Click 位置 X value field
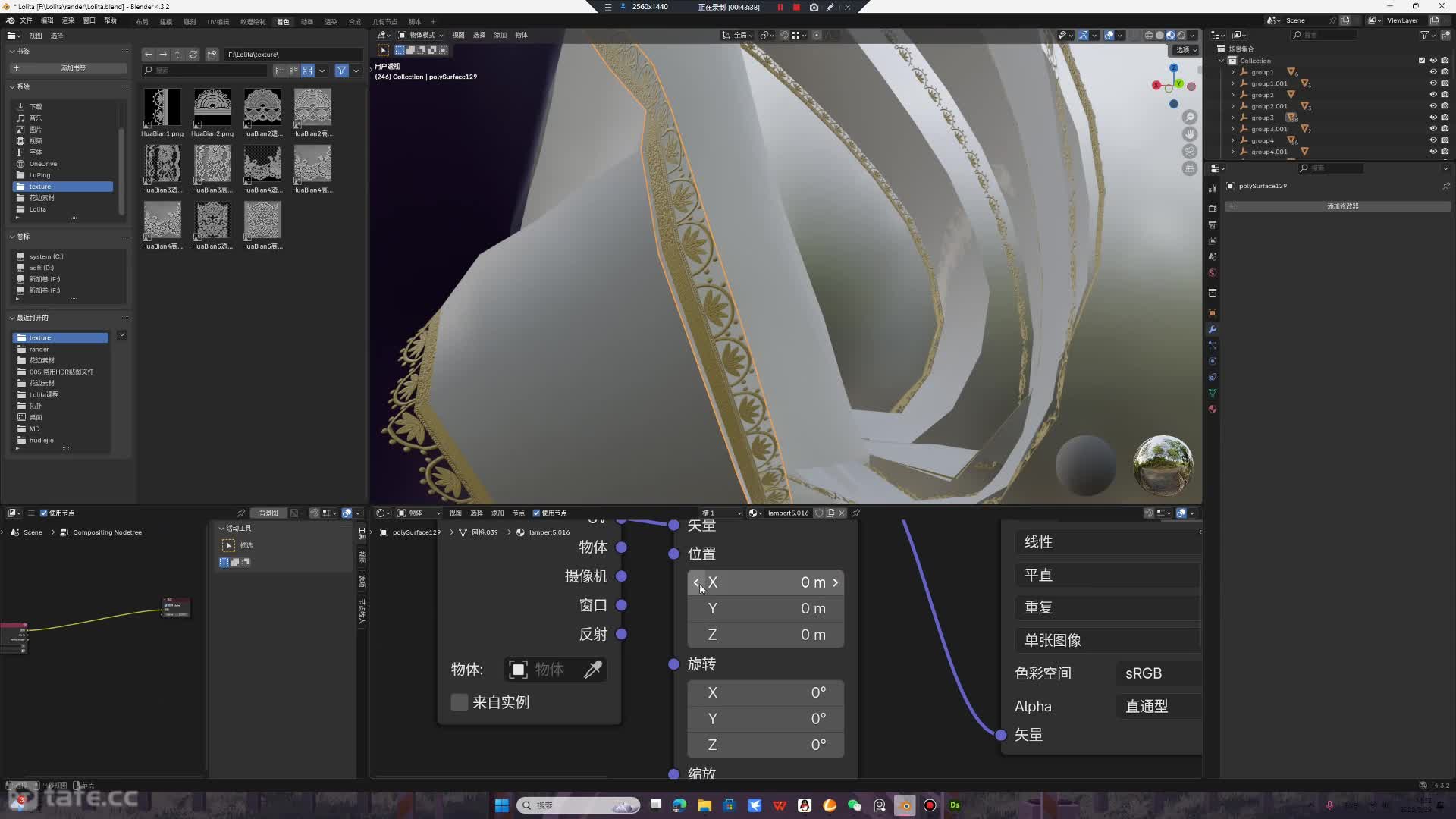 (766, 582)
